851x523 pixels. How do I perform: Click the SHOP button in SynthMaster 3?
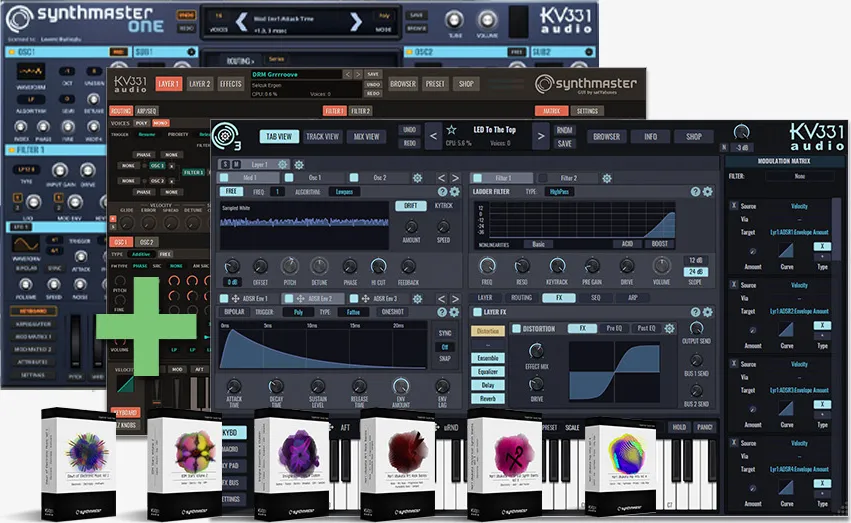[694, 137]
